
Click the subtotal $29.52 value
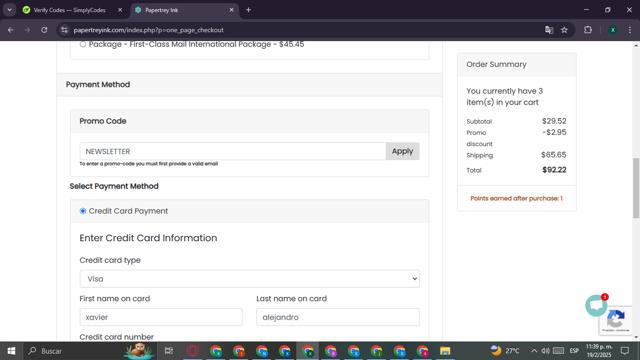pos(554,121)
